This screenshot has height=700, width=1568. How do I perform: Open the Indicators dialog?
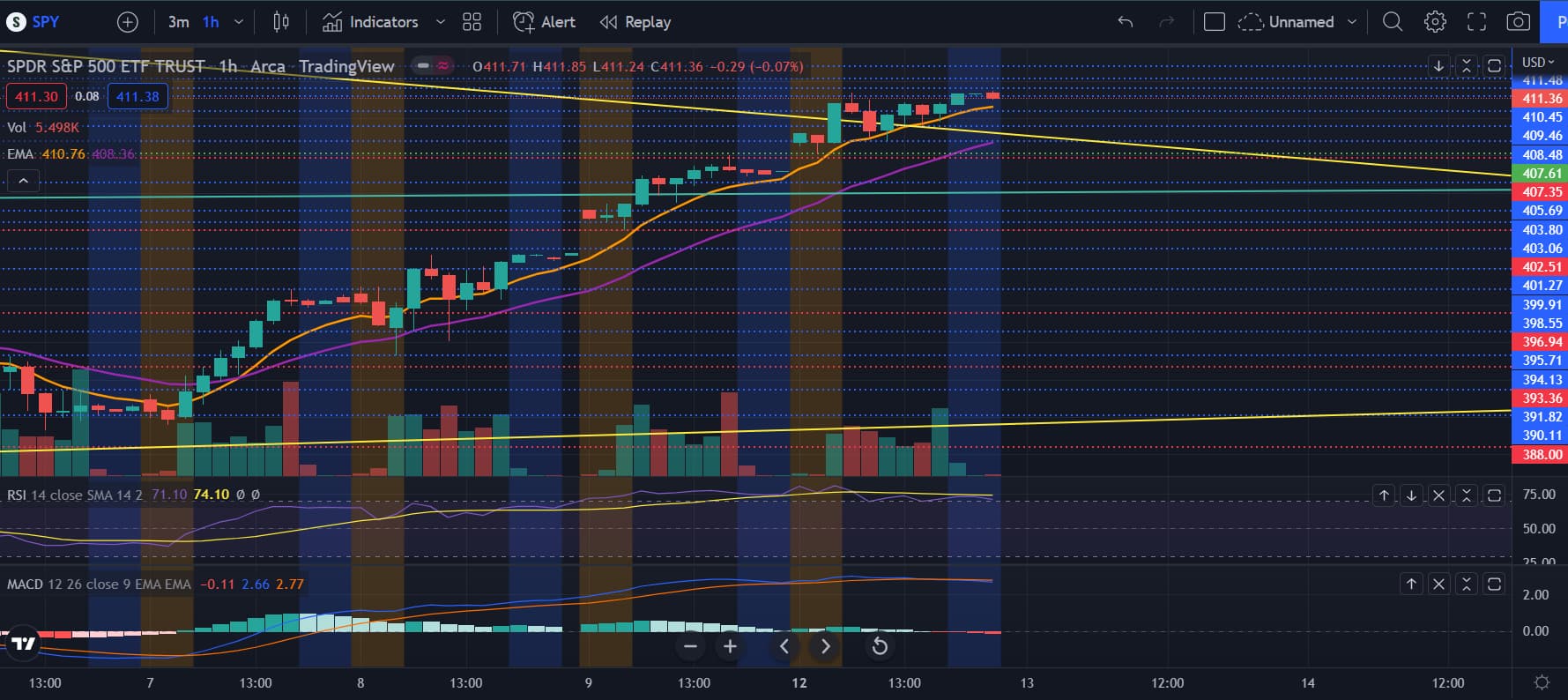click(370, 22)
